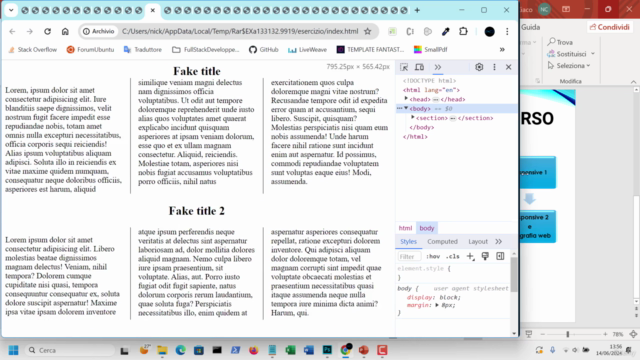
Task: Select the <!DOCTYPE html> line
Action: click(429, 81)
